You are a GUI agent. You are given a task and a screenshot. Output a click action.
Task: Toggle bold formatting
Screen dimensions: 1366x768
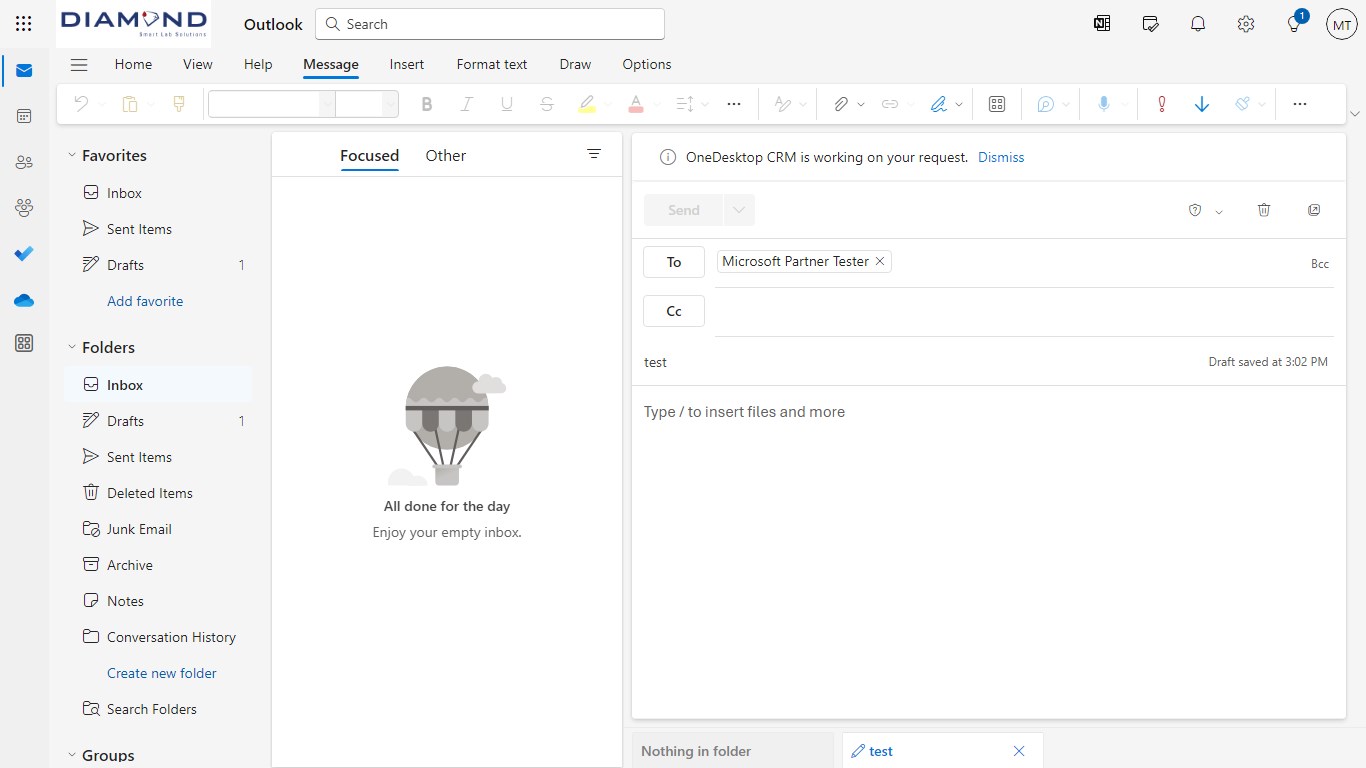coord(427,104)
